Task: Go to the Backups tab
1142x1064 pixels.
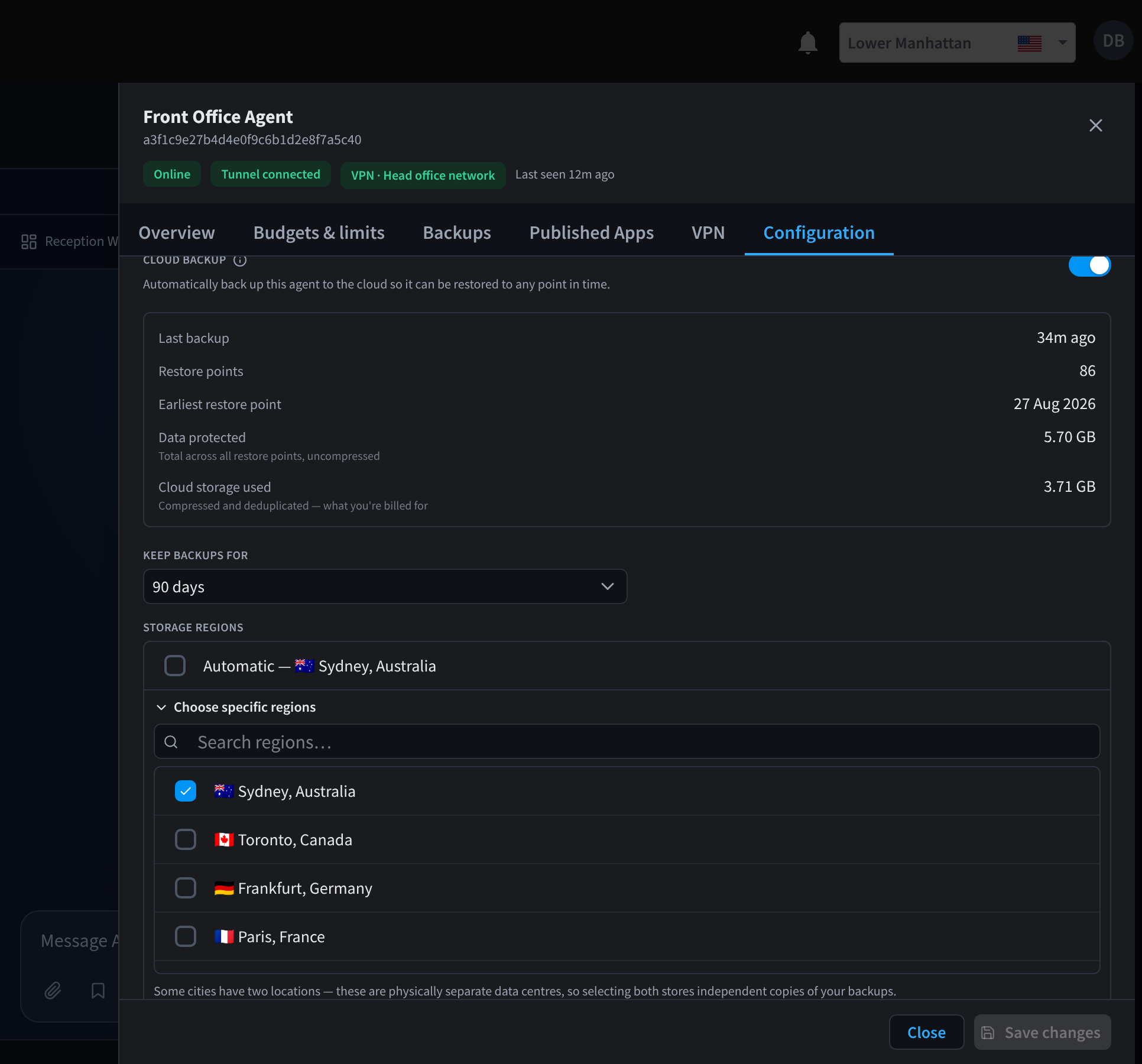Action: [x=457, y=233]
